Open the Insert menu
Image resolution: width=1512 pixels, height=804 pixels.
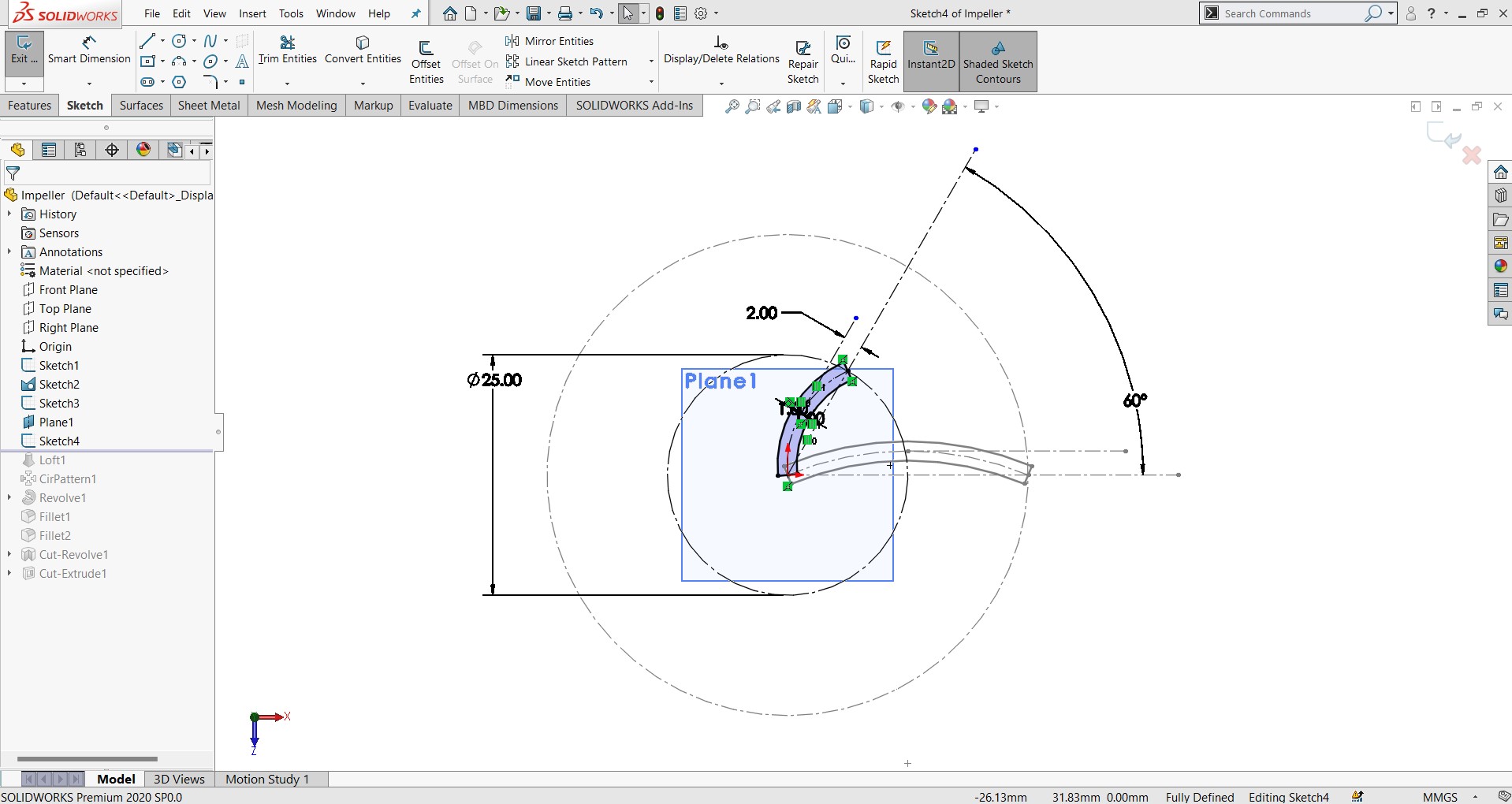[x=253, y=13]
